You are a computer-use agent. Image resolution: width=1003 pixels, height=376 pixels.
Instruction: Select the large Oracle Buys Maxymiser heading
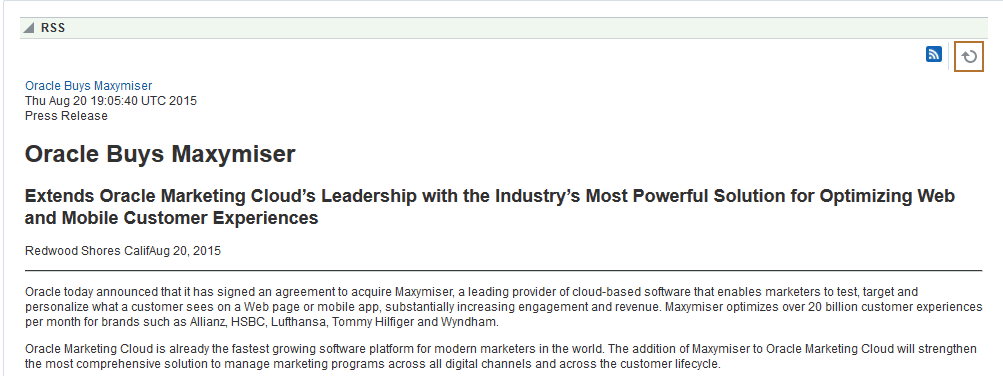160,154
